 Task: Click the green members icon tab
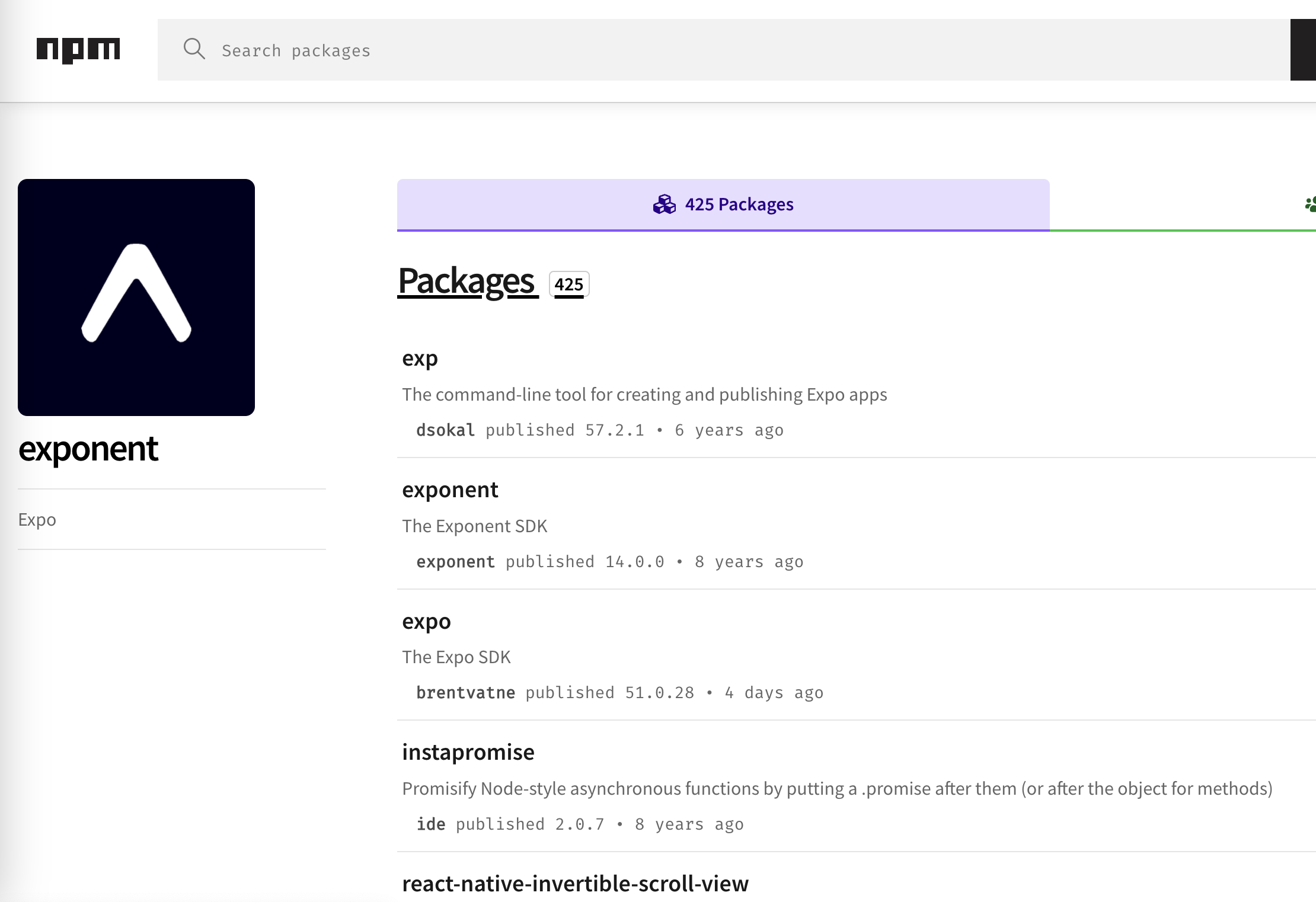[1309, 204]
